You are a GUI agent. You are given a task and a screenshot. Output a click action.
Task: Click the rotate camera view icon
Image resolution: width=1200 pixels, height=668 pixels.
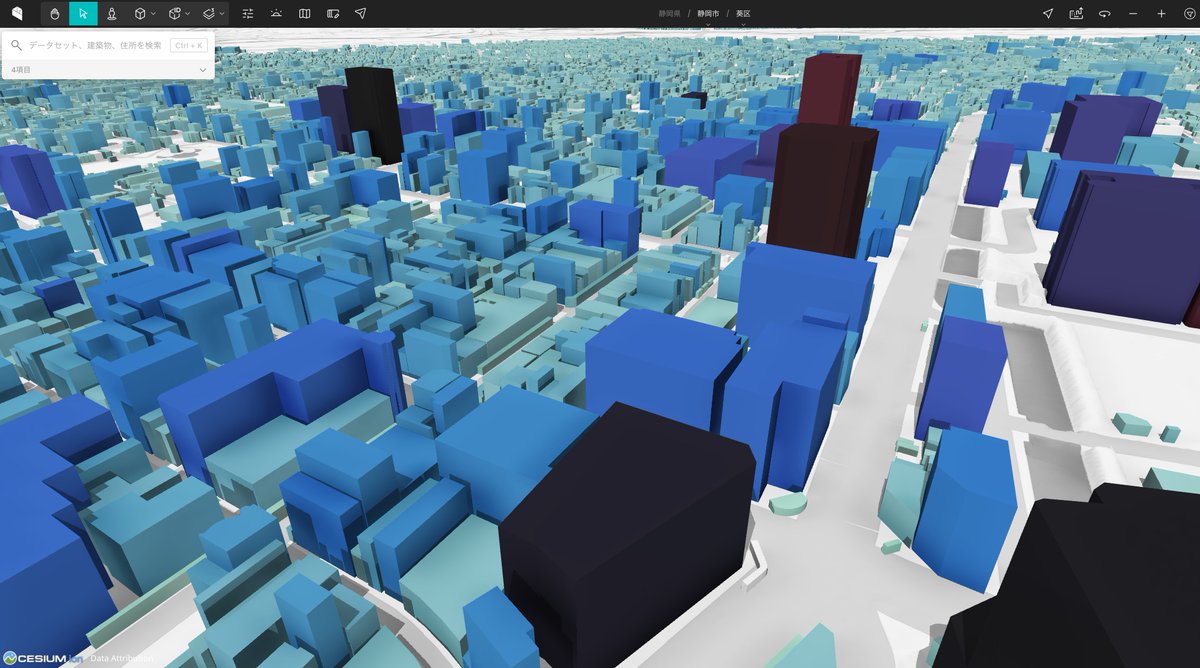coord(1104,13)
